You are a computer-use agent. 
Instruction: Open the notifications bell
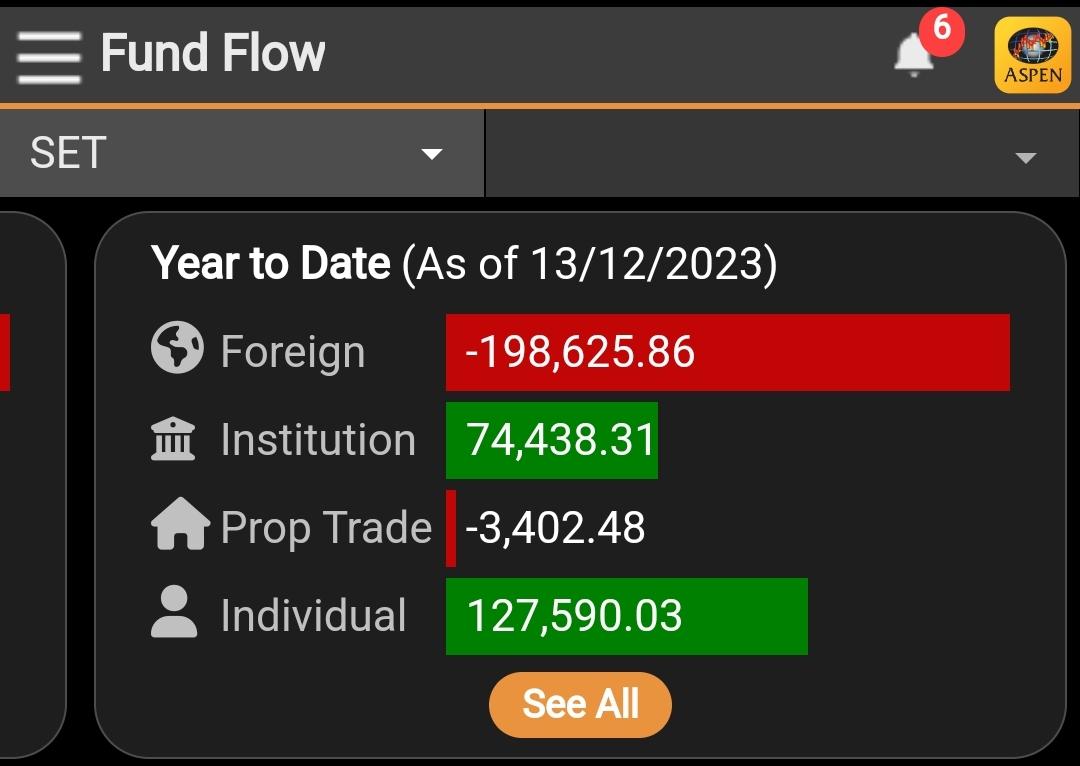coord(914,55)
